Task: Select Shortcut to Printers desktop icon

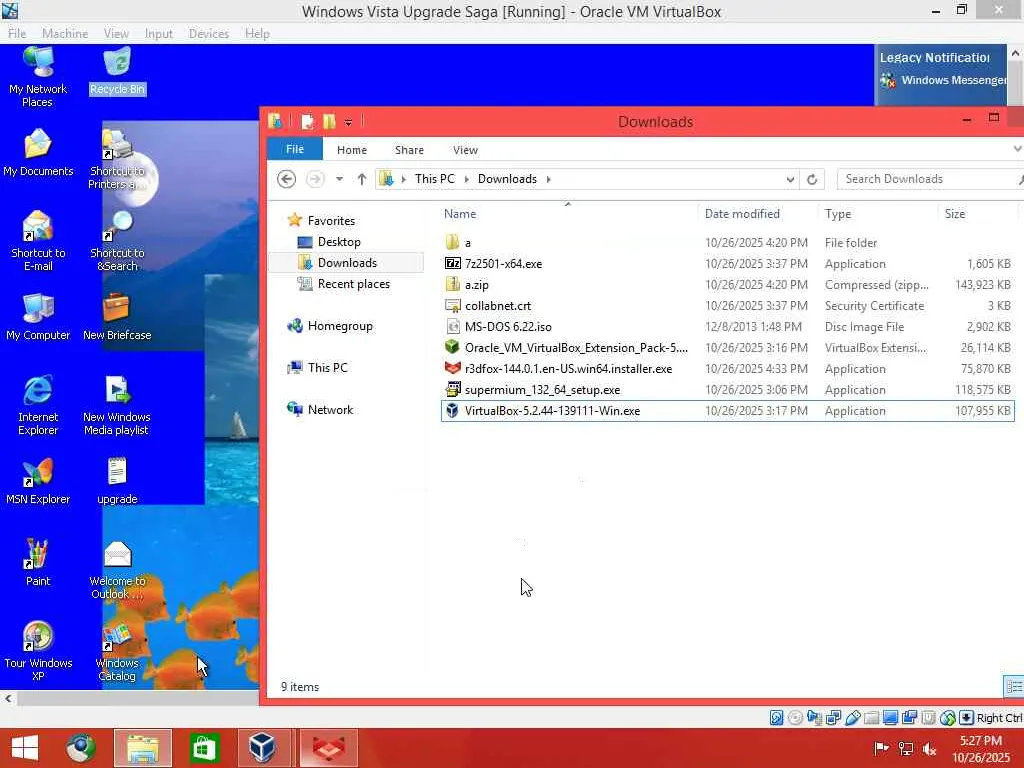Action: point(118,159)
